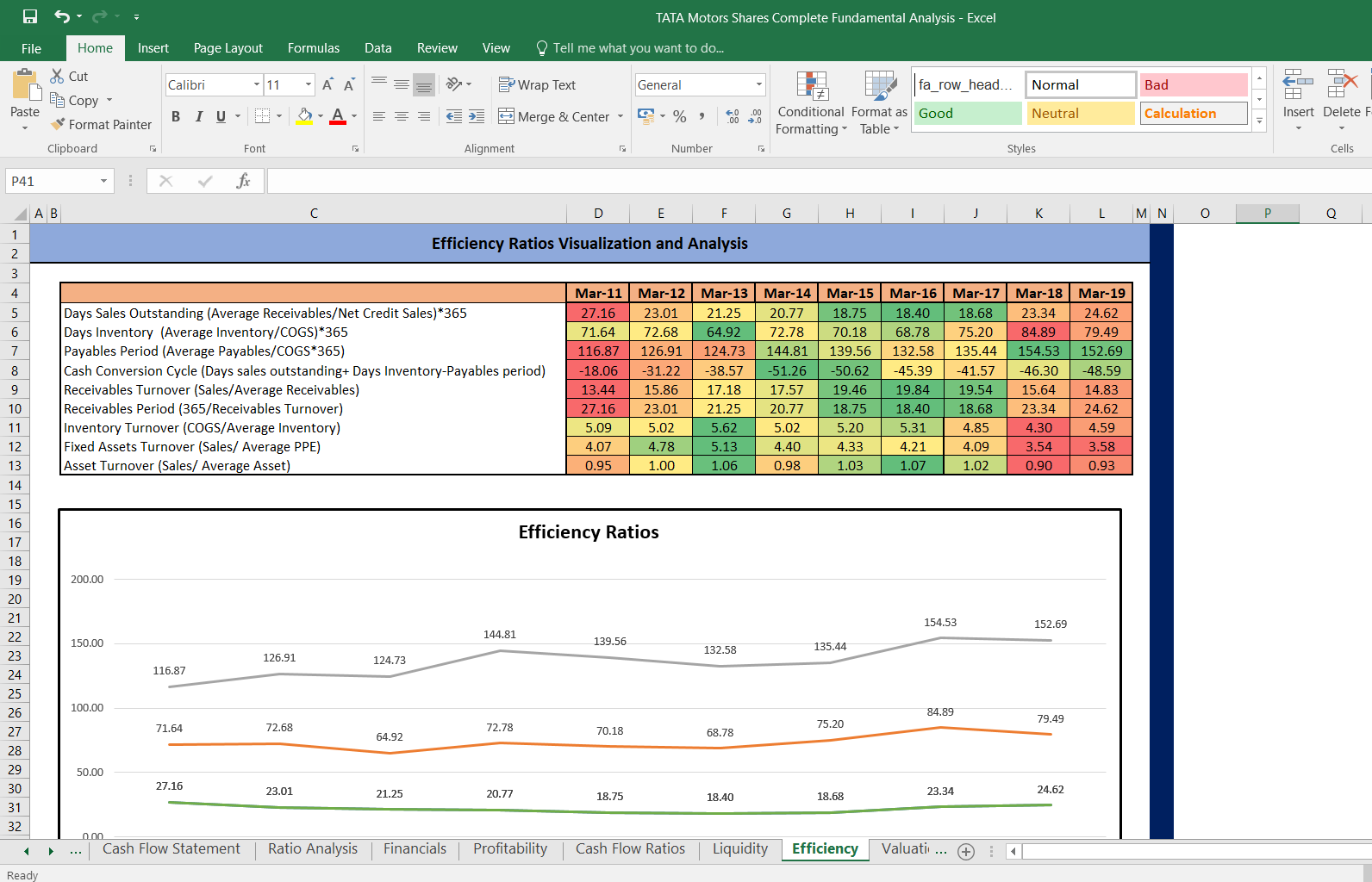Expand Font Color dropdown arrow

354,116
